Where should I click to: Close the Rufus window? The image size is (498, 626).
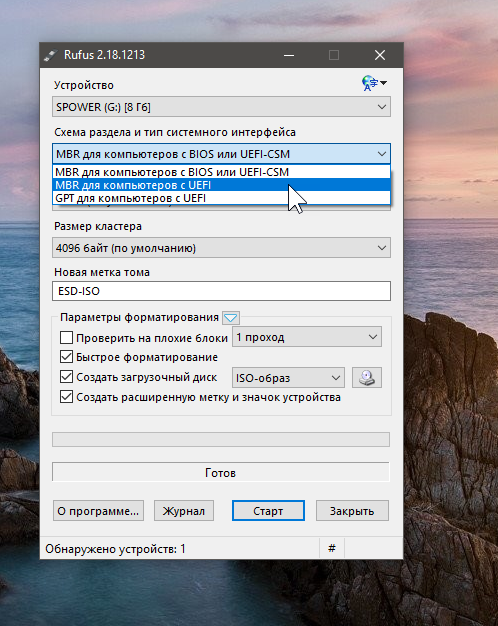[380, 55]
